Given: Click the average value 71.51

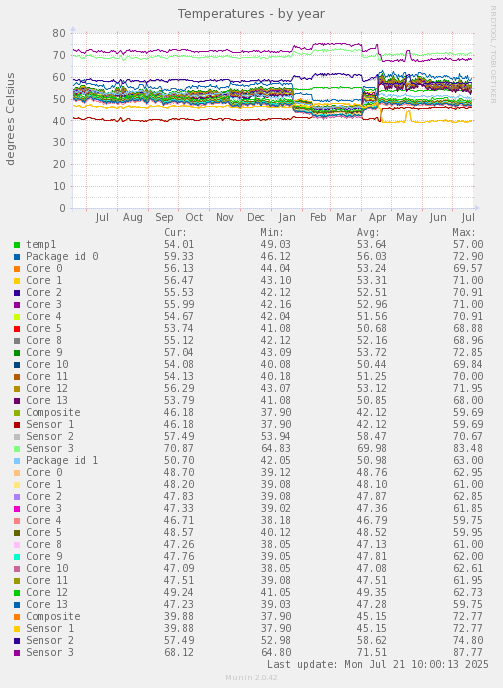Looking at the screenshot, I should (372, 652).
